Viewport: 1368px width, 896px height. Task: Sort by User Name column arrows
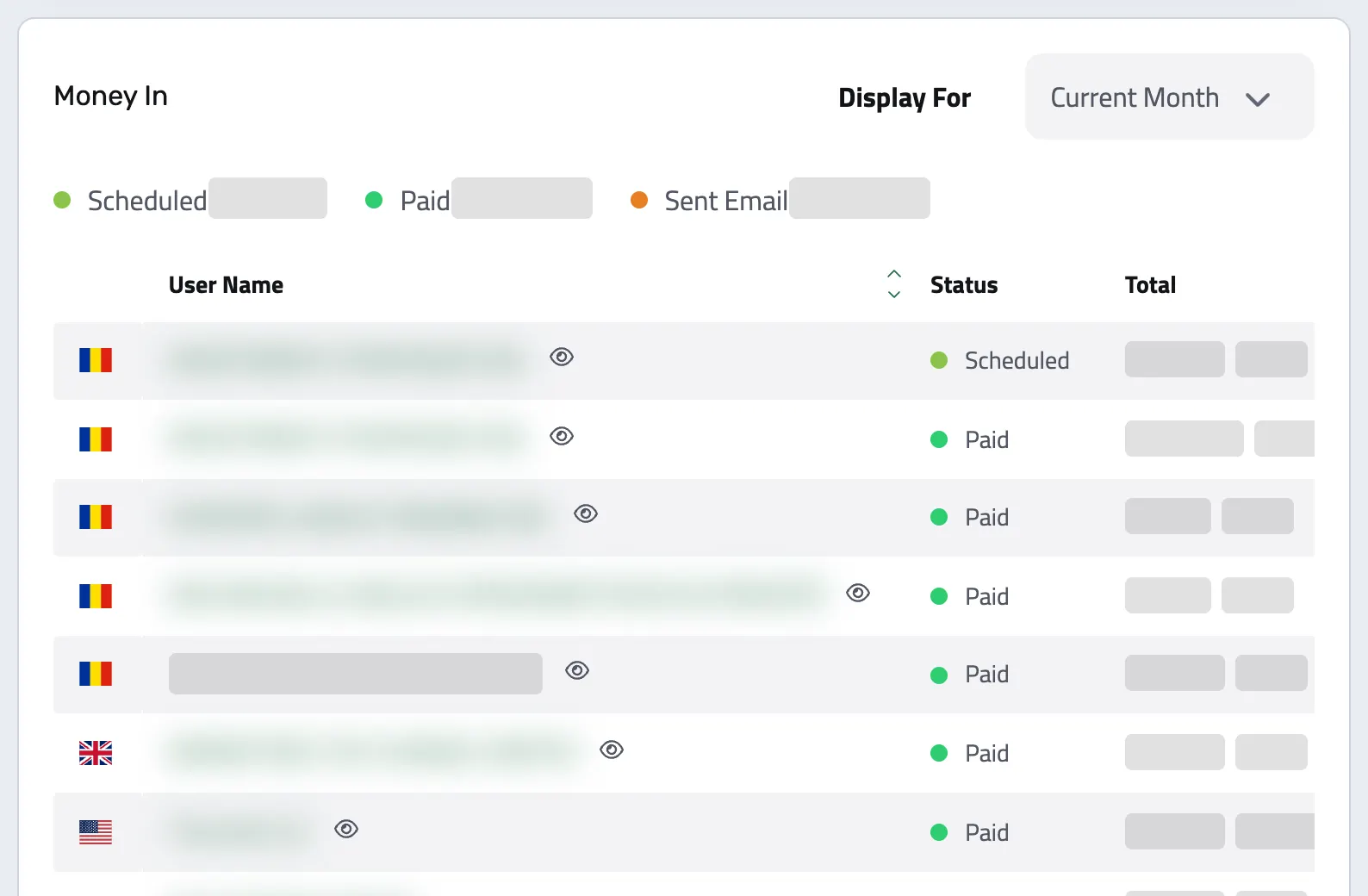pos(894,284)
